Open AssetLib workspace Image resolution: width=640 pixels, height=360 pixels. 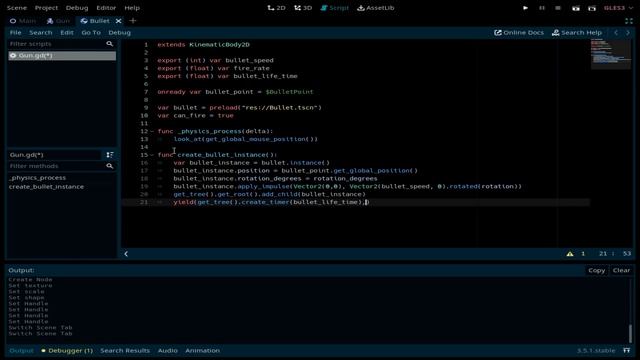click(376, 8)
